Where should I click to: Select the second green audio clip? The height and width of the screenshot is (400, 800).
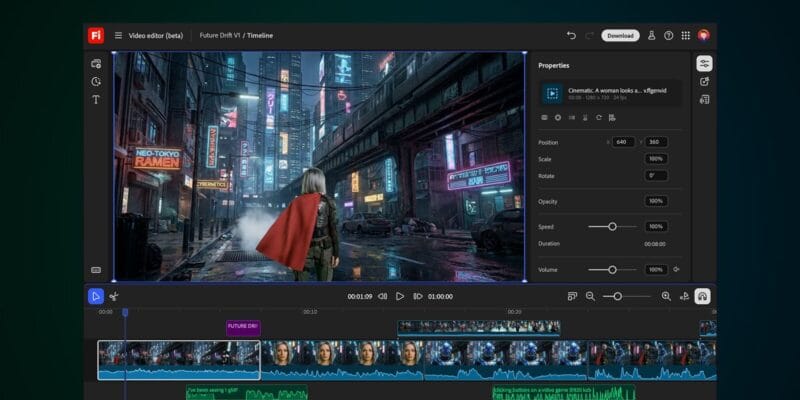click(x=564, y=392)
